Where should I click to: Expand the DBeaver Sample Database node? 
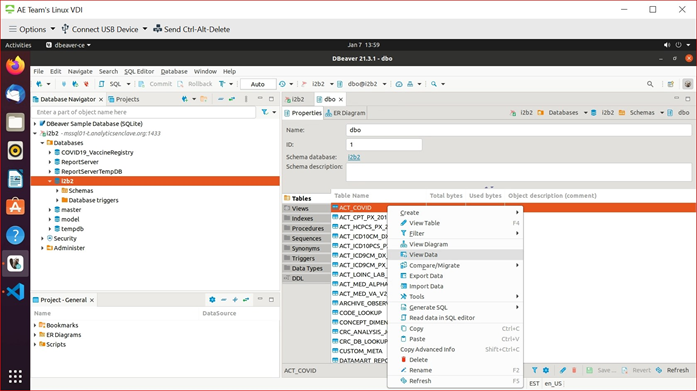coord(35,124)
